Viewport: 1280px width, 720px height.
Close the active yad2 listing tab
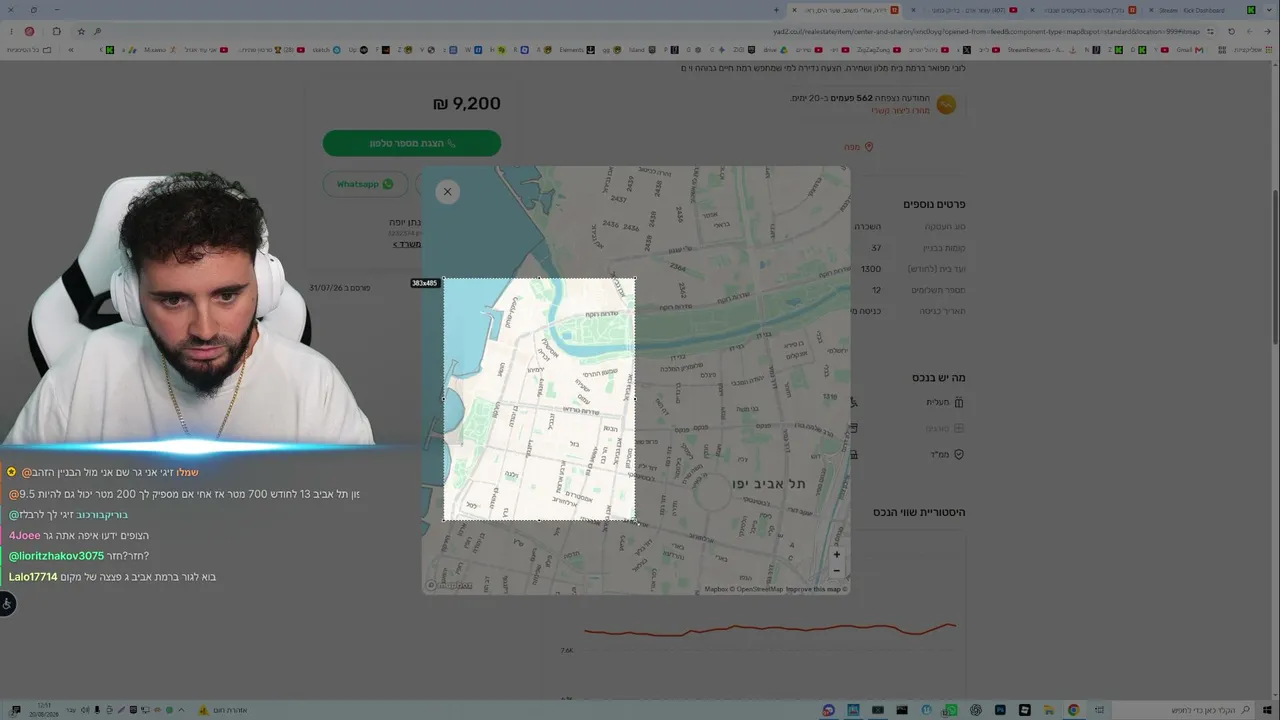point(794,10)
